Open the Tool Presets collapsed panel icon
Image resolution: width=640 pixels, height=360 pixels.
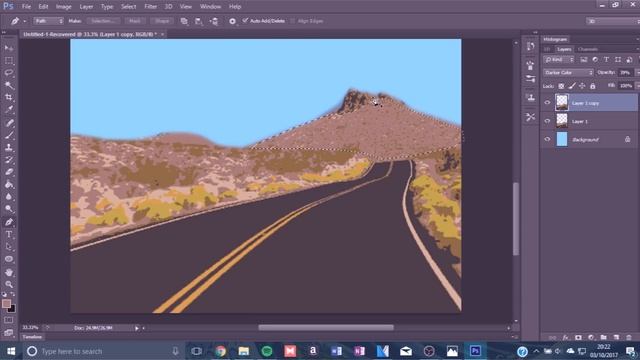click(x=530, y=117)
